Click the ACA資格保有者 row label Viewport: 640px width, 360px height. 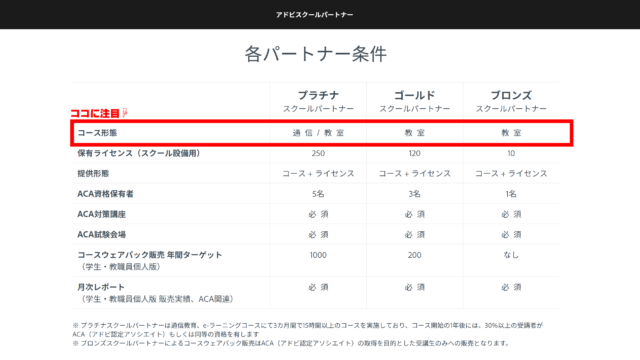105,194
